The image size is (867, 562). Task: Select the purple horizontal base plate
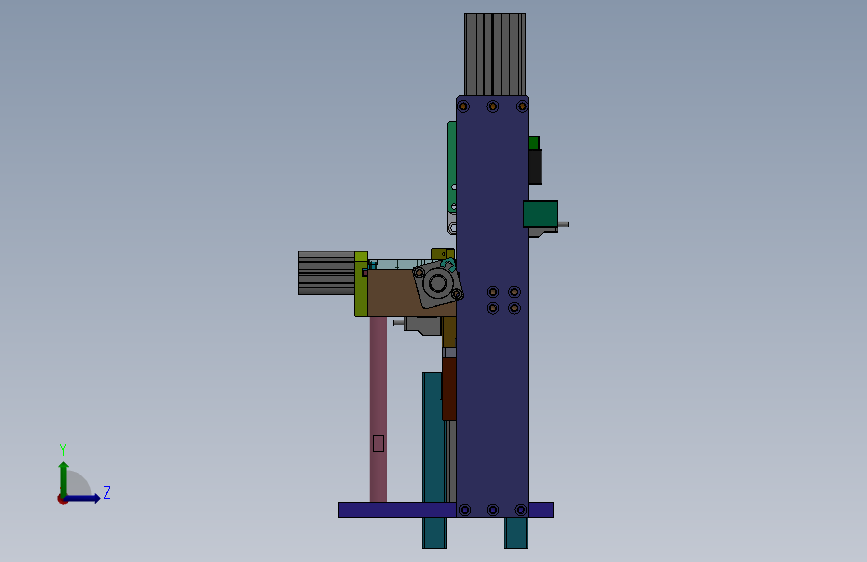tap(397, 510)
